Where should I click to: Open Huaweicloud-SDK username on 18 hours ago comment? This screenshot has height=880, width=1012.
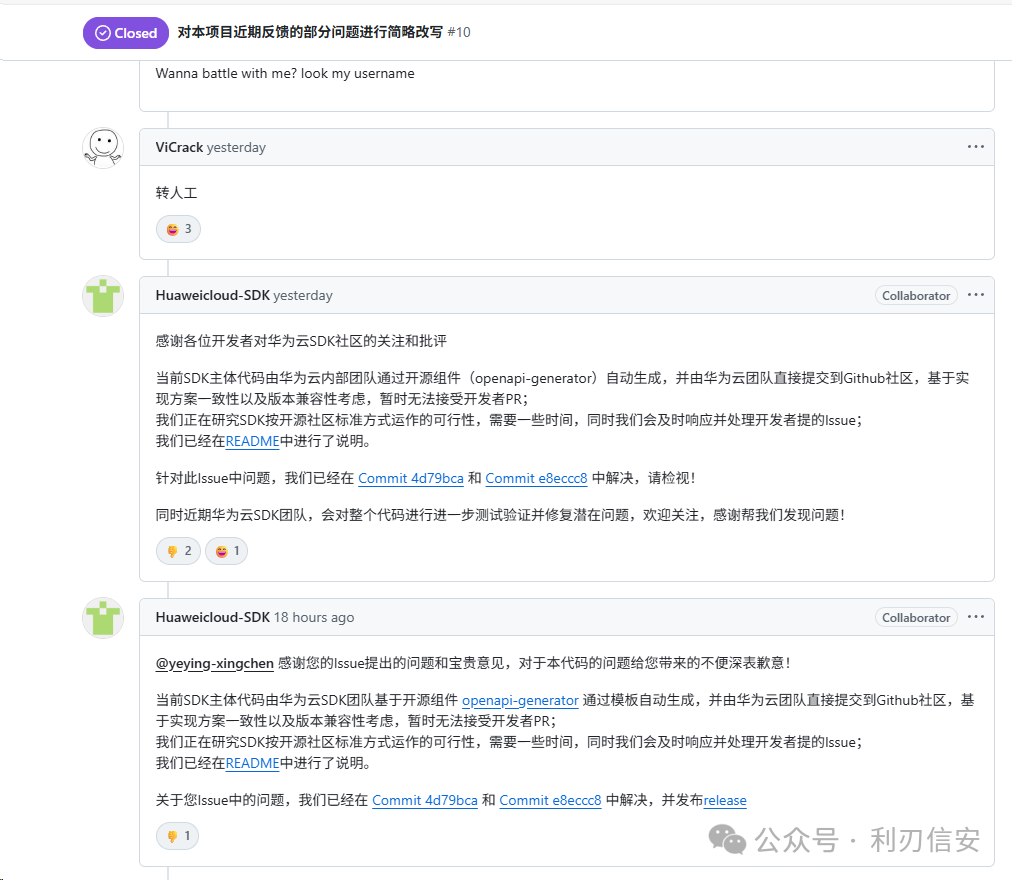click(212, 617)
